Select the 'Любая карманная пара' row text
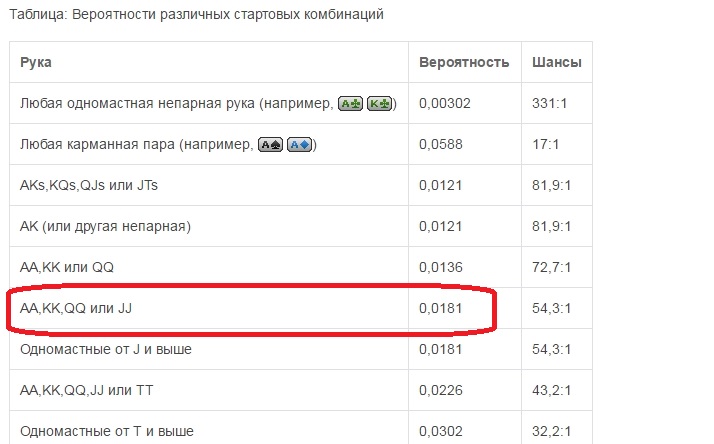714x444 pixels. tap(168, 145)
